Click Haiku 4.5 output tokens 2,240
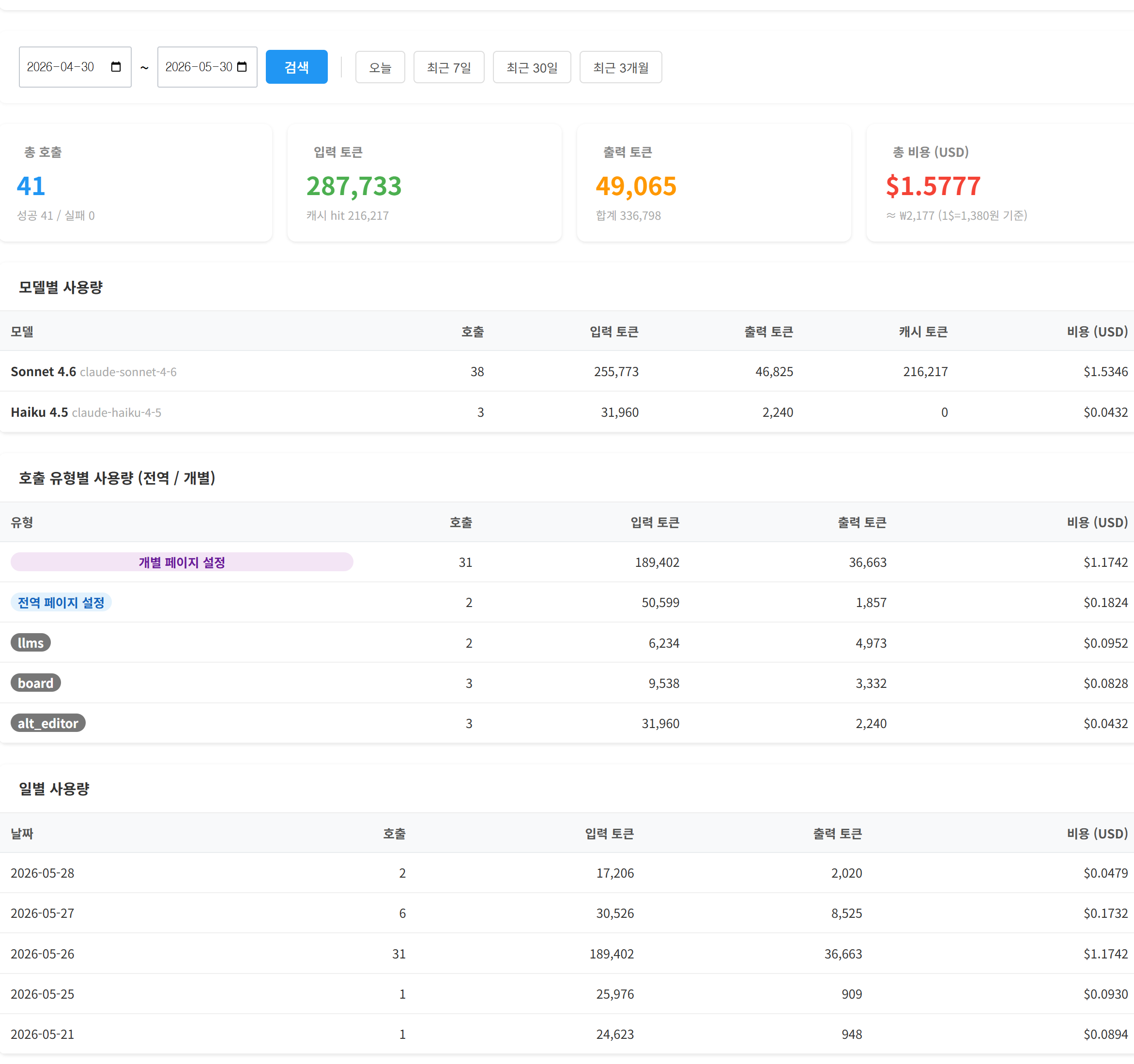Screen dimensions: 1134x1064 point(778,412)
